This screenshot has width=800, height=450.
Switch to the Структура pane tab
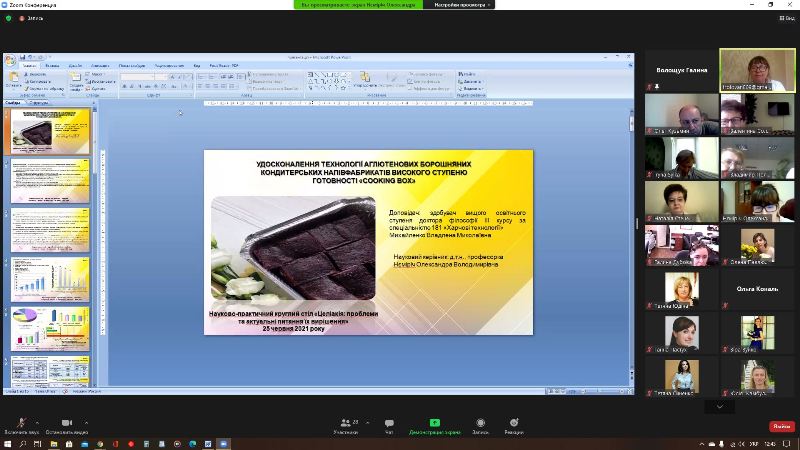(39, 103)
